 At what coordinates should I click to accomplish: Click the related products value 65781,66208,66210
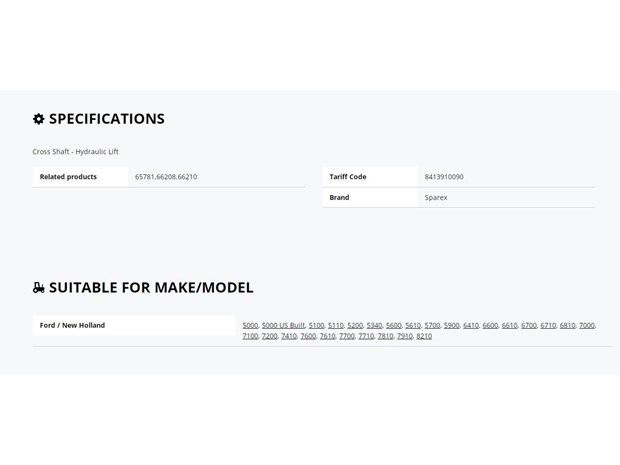tap(166, 177)
